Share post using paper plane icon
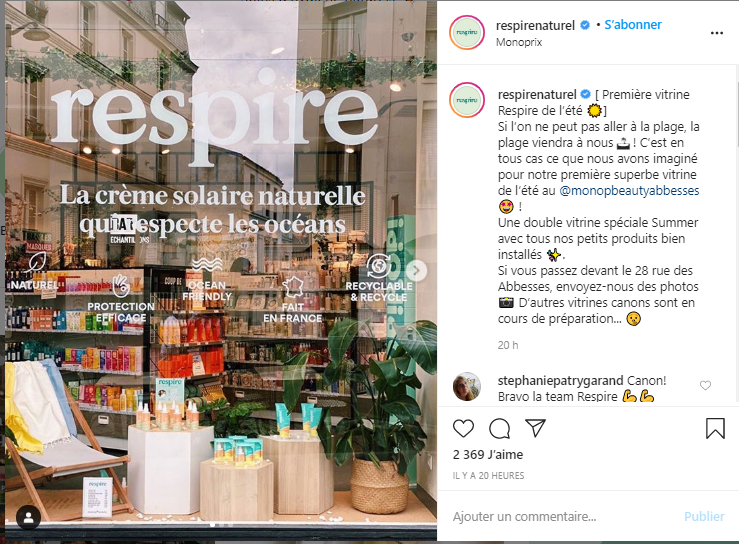739x544 pixels. [535, 428]
